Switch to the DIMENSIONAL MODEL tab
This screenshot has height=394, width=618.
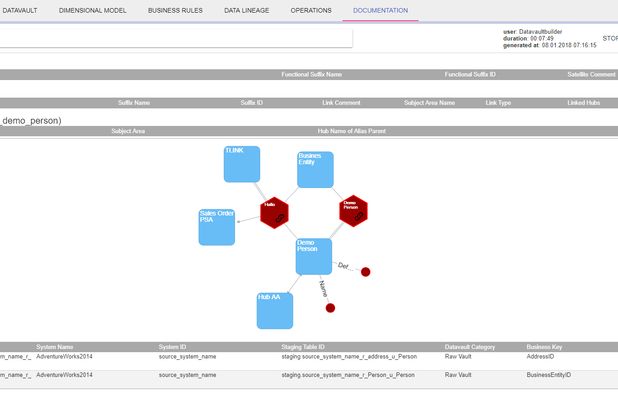click(x=93, y=11)
